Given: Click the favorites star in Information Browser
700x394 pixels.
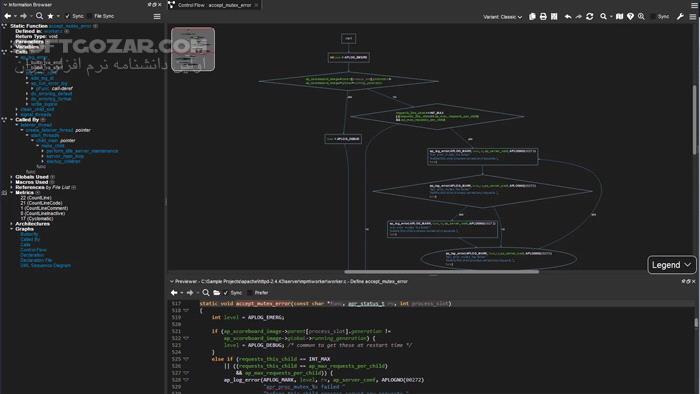Looking at the screenshot, I should 50,16.
